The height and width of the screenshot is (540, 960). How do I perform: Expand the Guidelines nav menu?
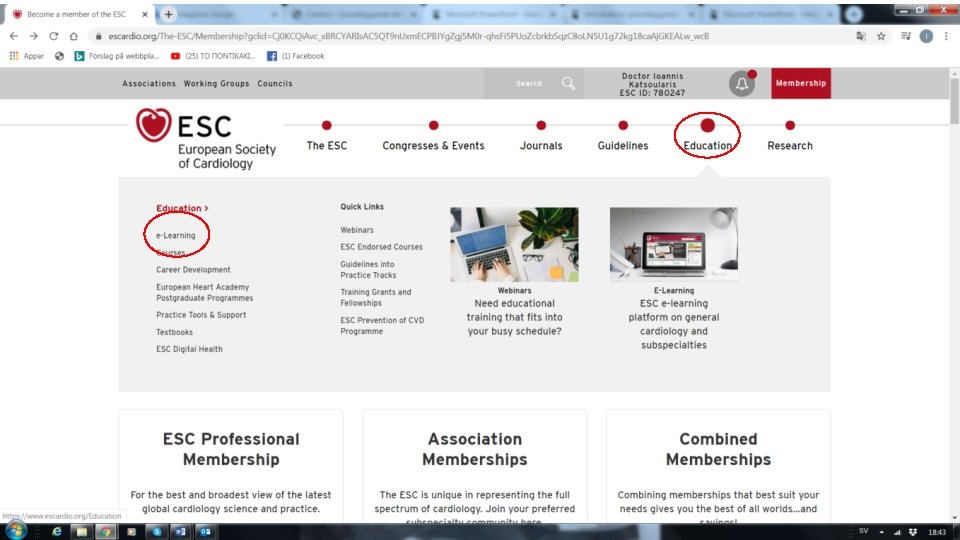click(x=623, y=145)
